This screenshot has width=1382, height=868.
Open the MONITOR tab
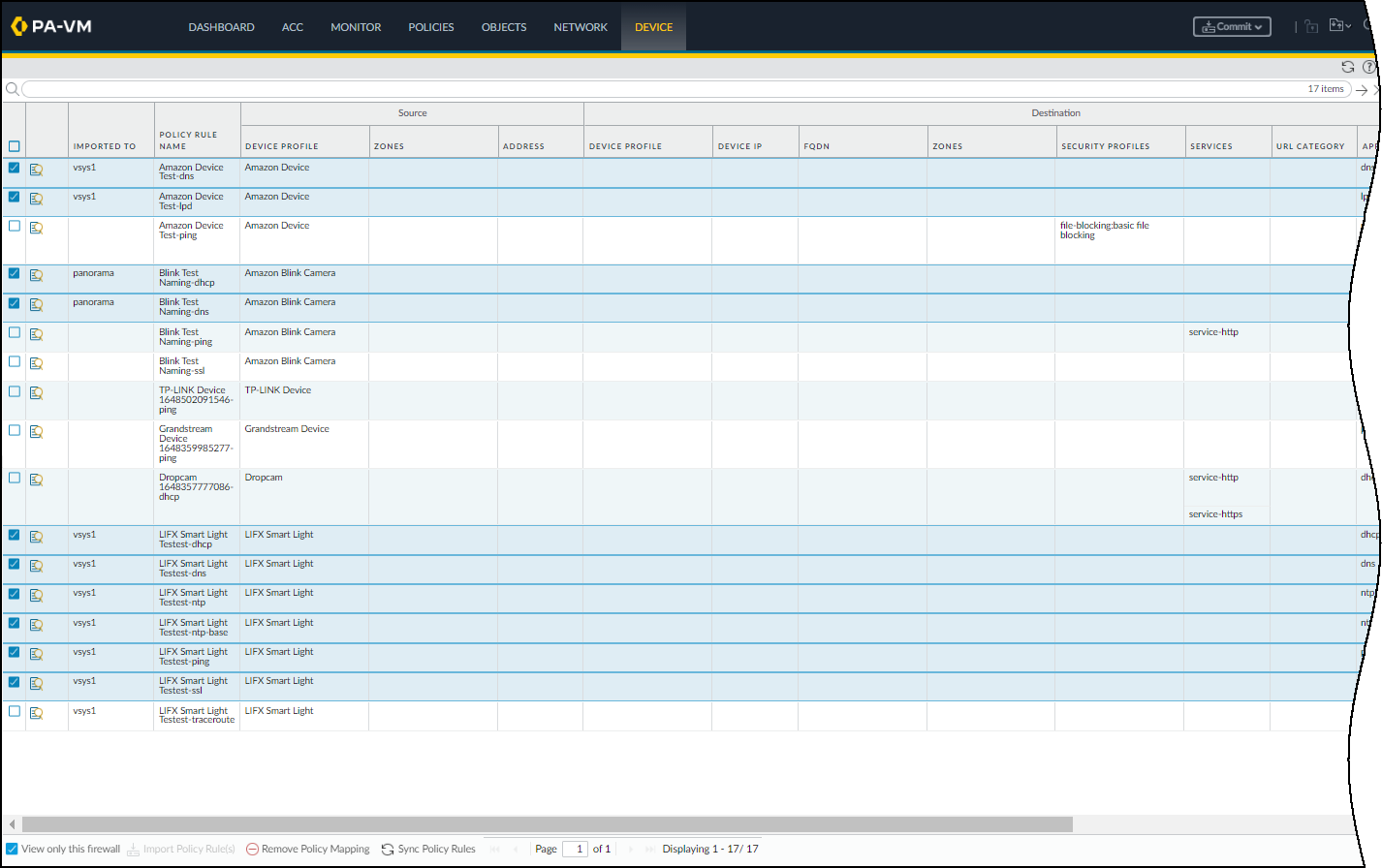click(356, 27)
